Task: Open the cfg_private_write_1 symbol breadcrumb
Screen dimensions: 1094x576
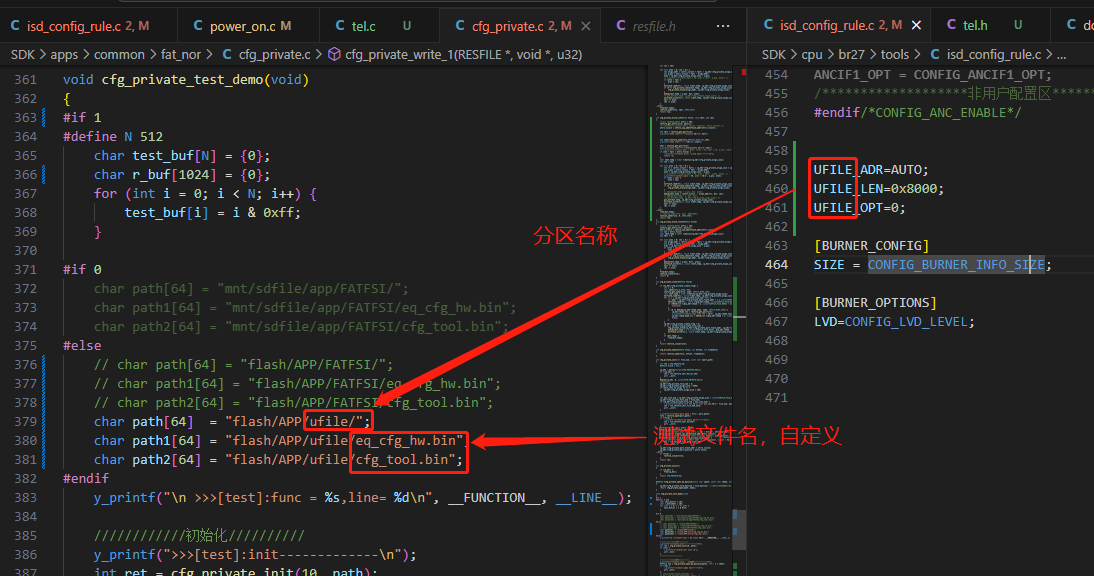Action: 455,54
